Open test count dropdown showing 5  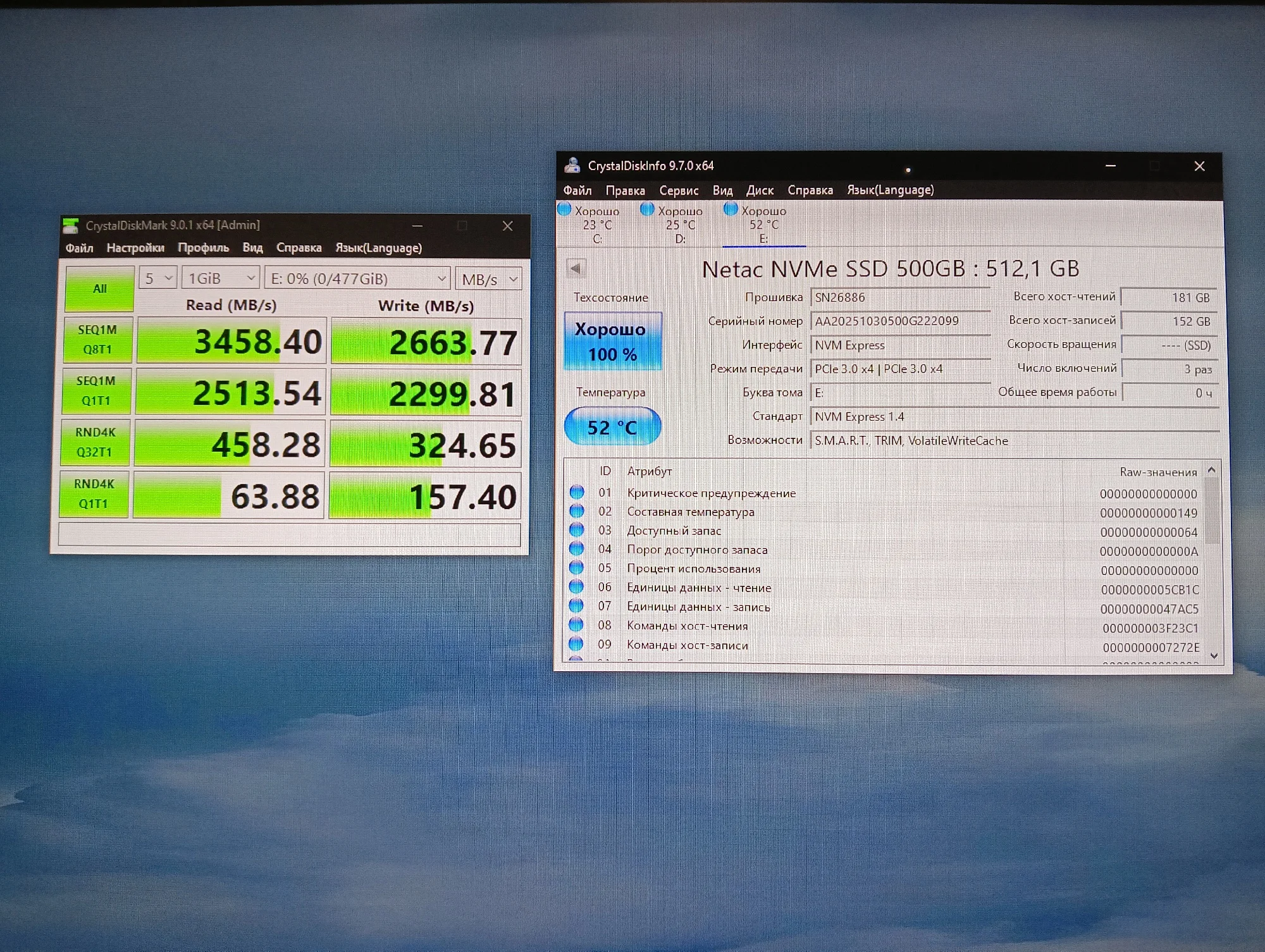(x=157, y=278)
